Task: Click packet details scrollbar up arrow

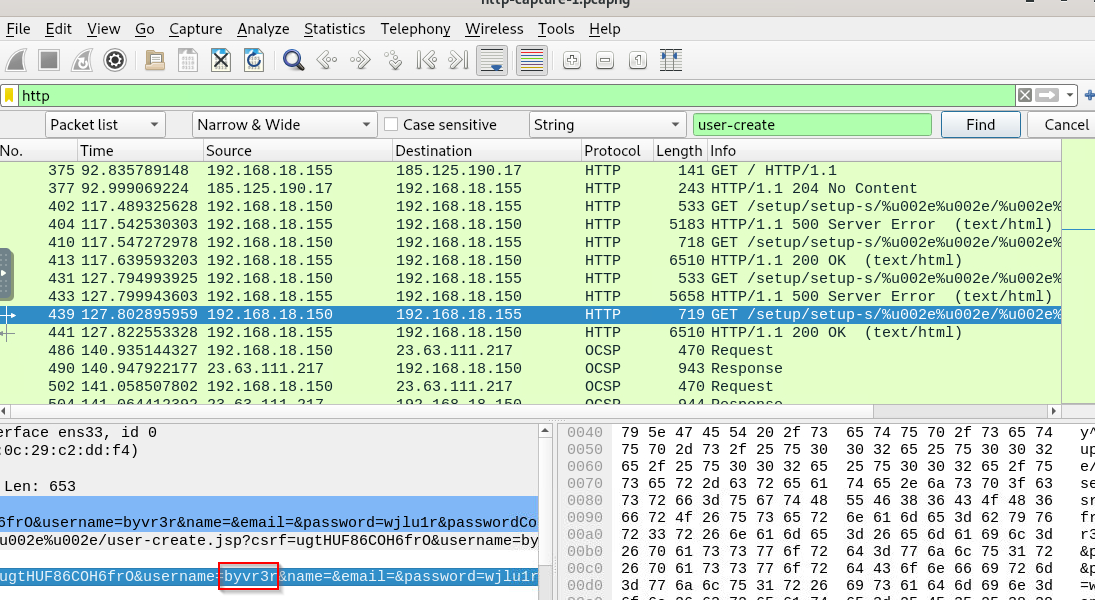Action: pyautogui.click(x=545, y=432)
